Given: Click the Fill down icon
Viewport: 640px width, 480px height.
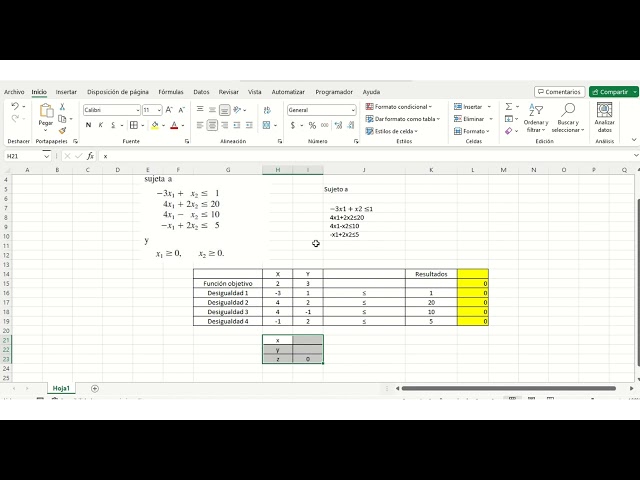Looking at the screenshot, I should click(x=509, y=119).
